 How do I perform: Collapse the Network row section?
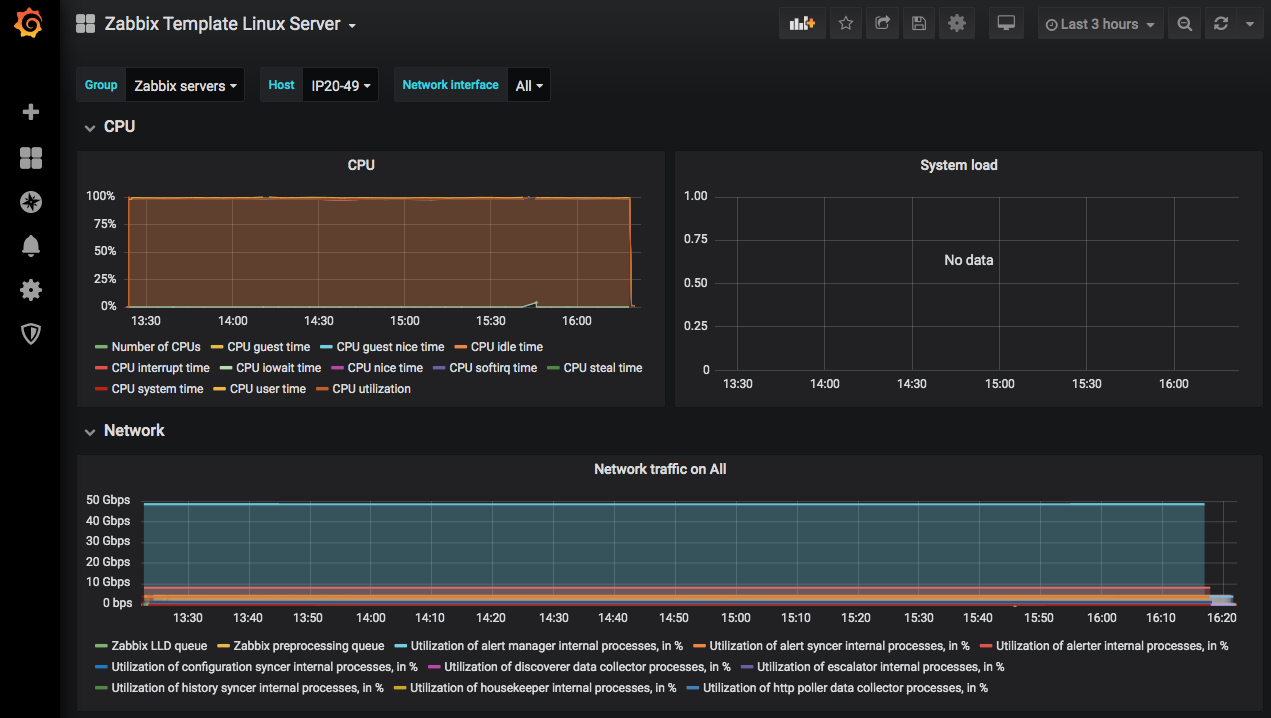pos(125,431)
